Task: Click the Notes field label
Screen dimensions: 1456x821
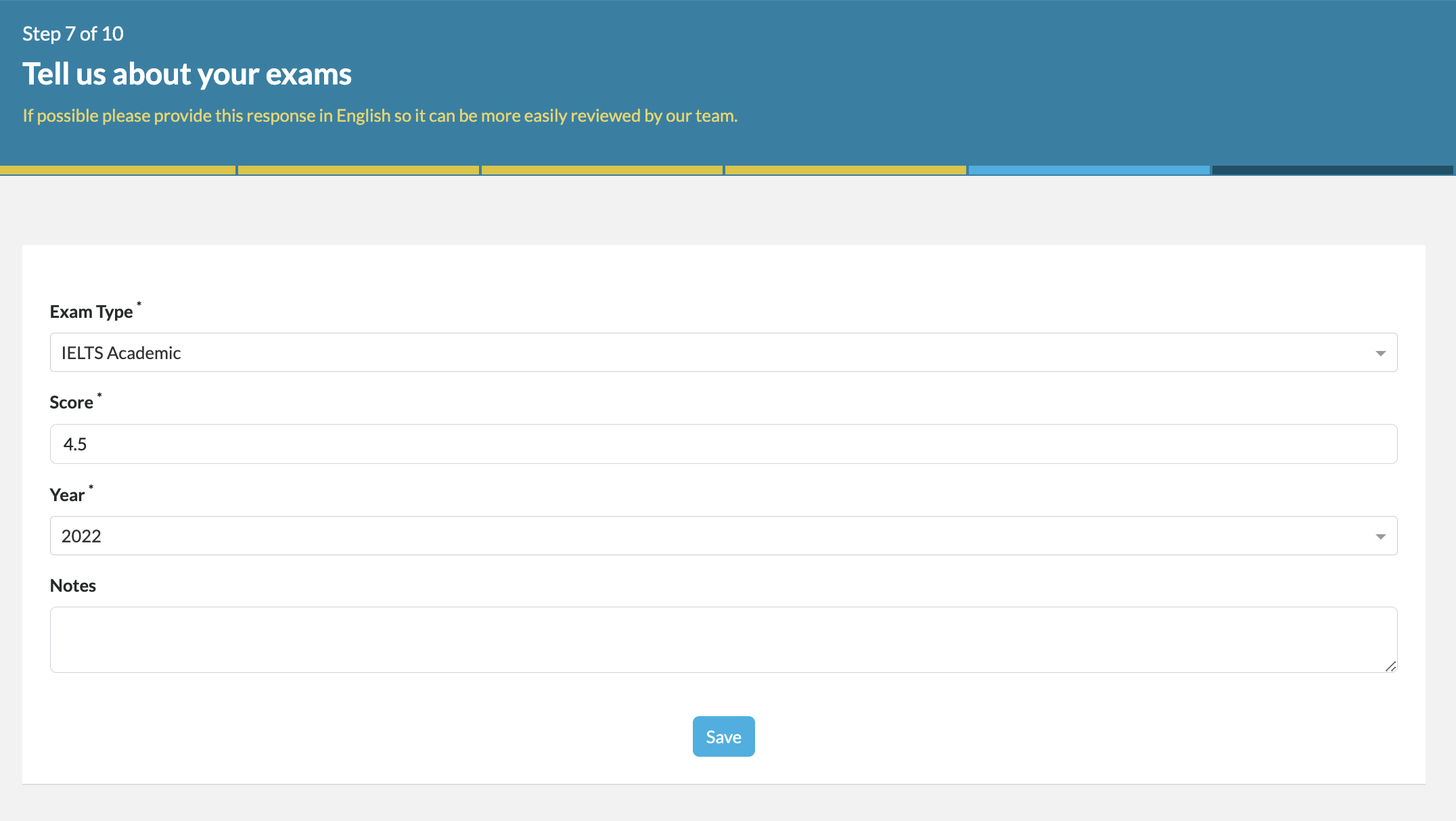Action: pyautogui.click(x=73, y=586)
